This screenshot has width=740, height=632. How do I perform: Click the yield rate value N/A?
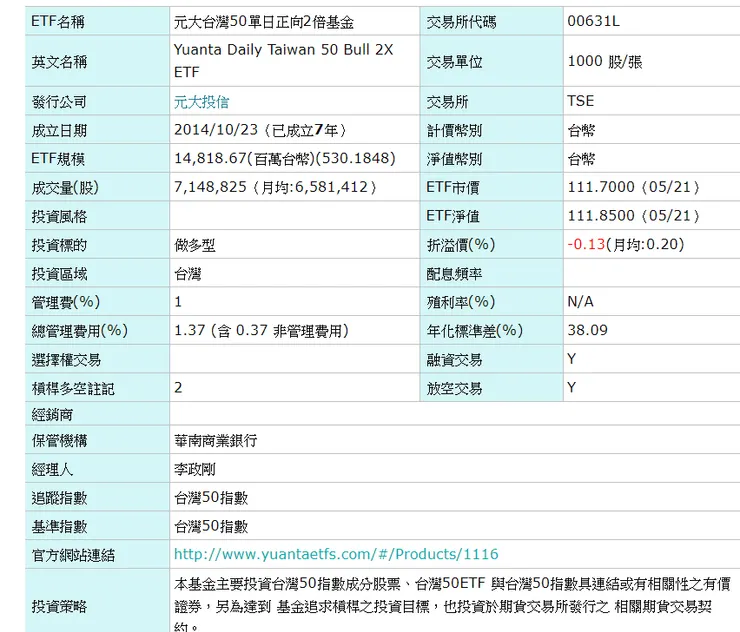point(580,301)
